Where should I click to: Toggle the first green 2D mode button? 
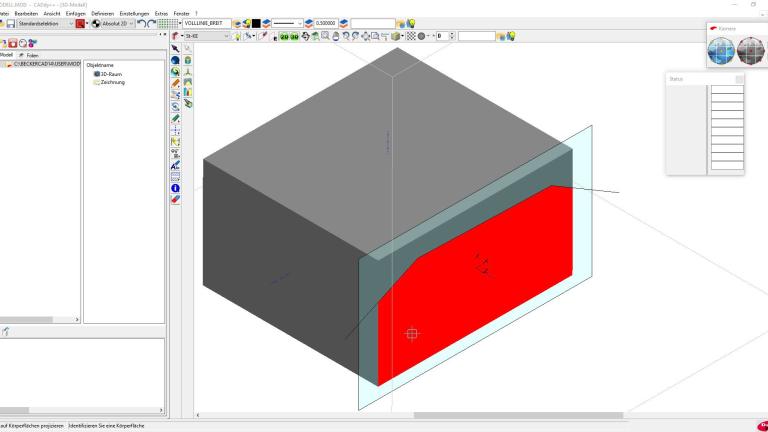(283, 36)
